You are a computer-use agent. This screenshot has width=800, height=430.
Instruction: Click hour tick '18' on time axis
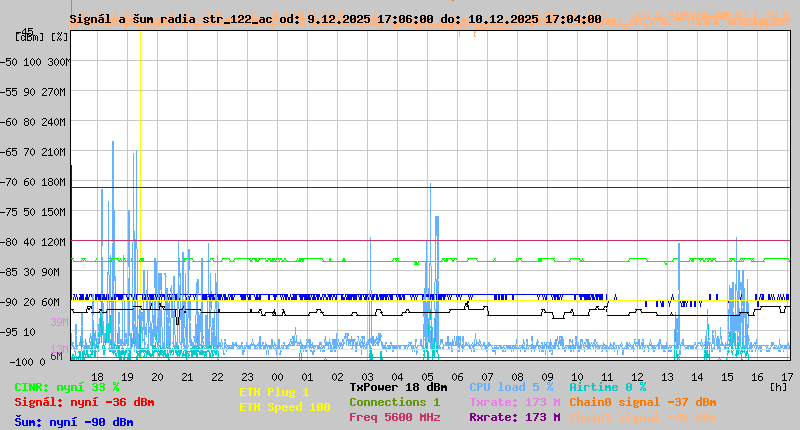pos(97,377)
